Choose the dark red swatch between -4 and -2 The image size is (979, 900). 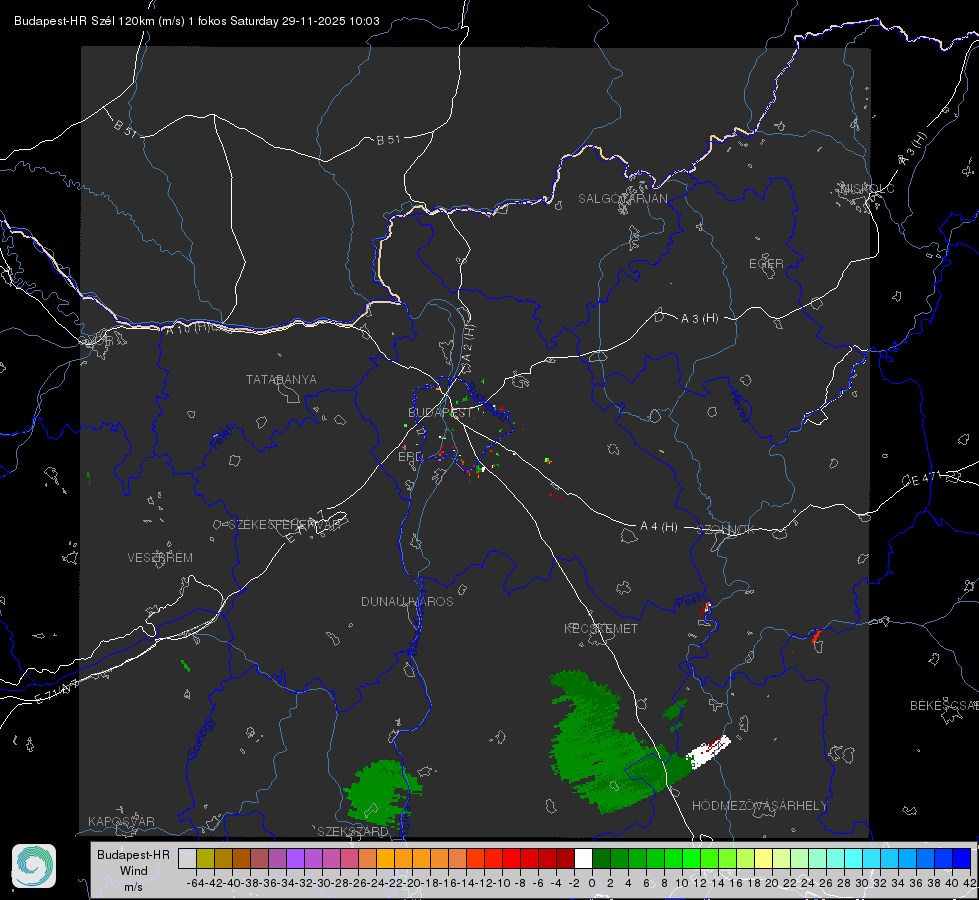click(565, 858)
